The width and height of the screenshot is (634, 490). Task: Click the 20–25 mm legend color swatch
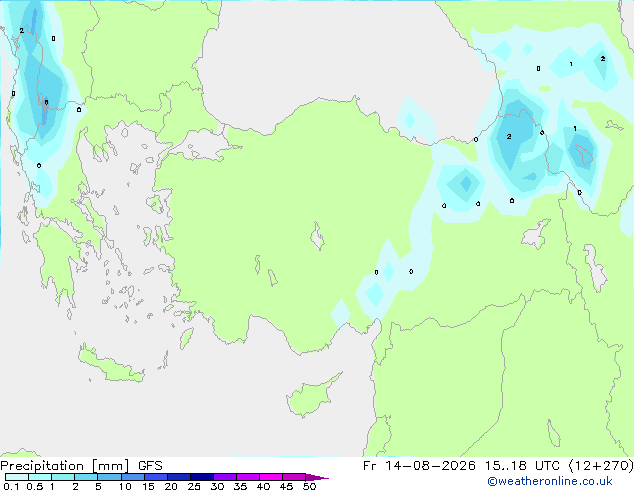click(179, 477)
